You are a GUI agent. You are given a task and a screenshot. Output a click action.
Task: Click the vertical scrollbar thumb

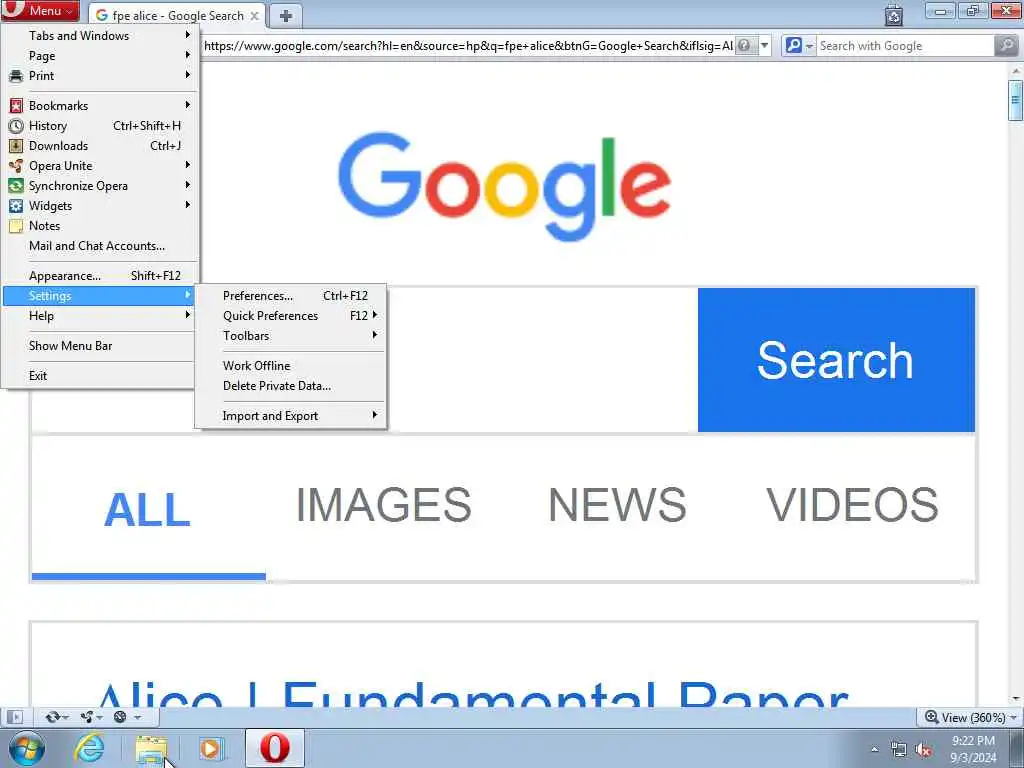1015,100
